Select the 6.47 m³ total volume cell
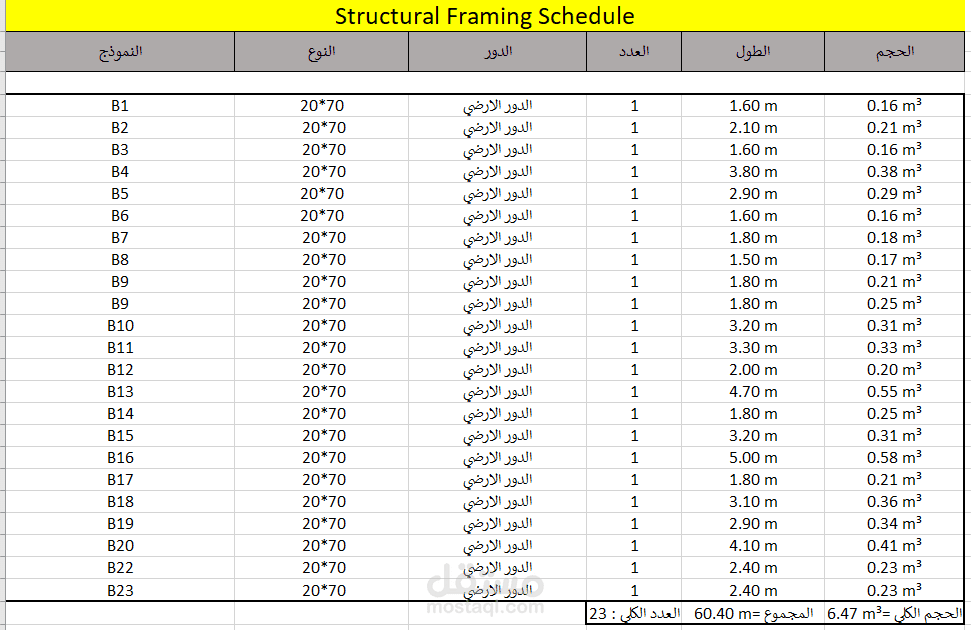Screen dimensions: 971x630 (894, 613)
